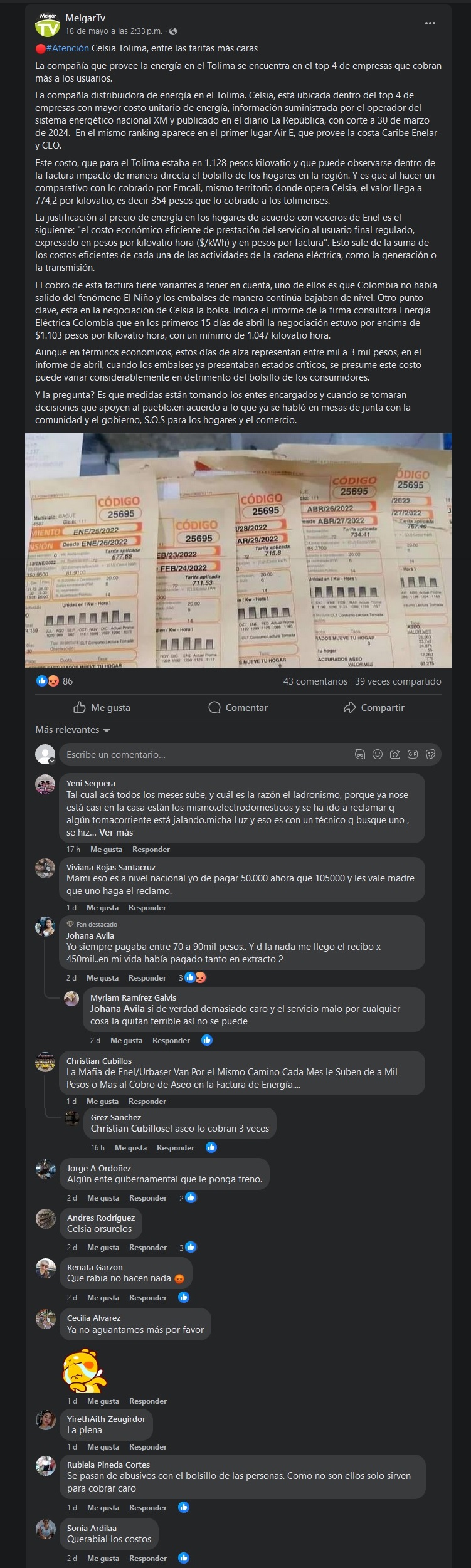Expand the Más relevantes sort dropdown
The width and height of the screenshot is (471, 1568).
click(73, 730)
